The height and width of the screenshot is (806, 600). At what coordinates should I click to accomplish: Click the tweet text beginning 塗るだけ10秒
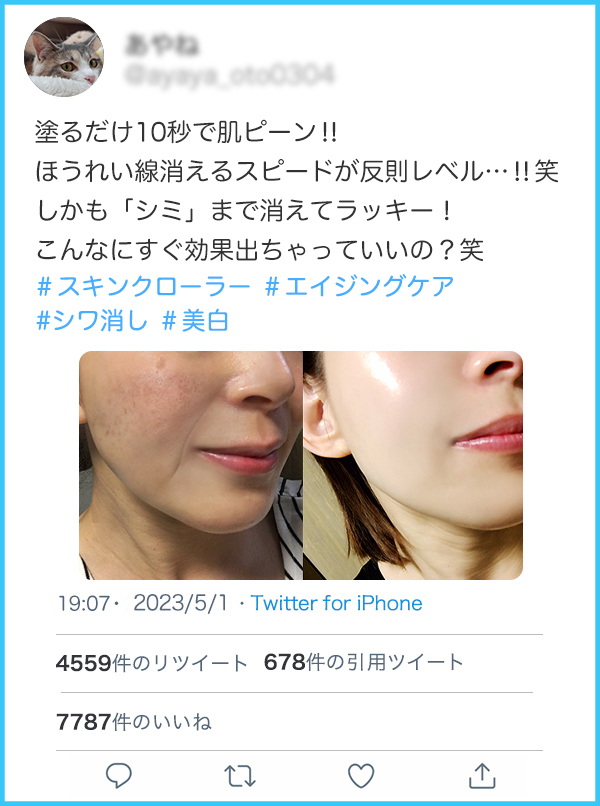297,191
